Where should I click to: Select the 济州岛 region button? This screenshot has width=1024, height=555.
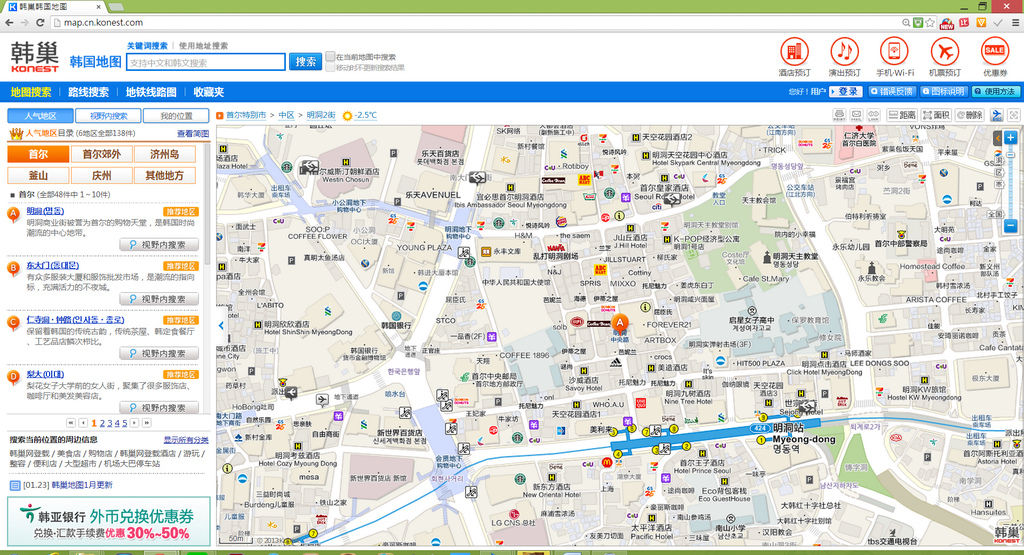pyautogui.click(x=165, y=154)
